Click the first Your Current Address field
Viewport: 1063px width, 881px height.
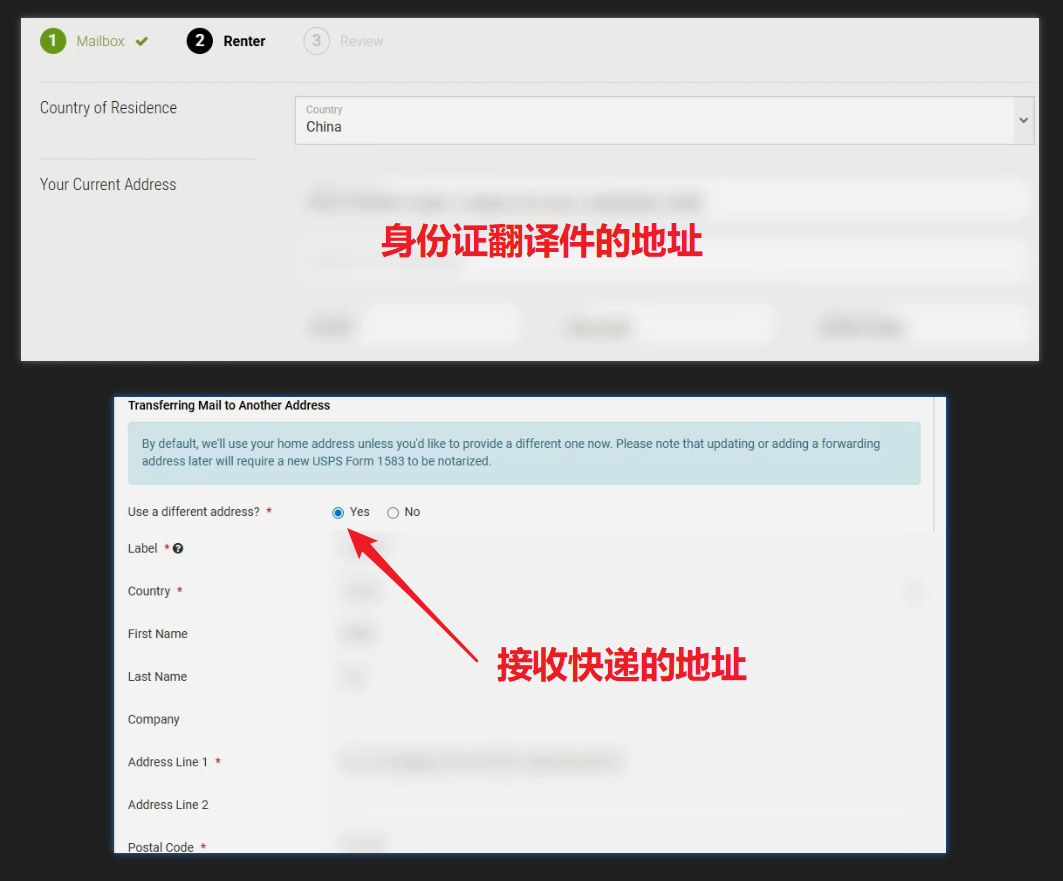(662, 200)
